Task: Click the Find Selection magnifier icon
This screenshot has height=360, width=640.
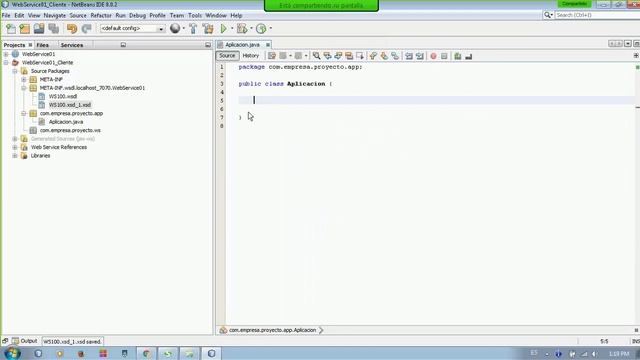Action: (316, 56)
